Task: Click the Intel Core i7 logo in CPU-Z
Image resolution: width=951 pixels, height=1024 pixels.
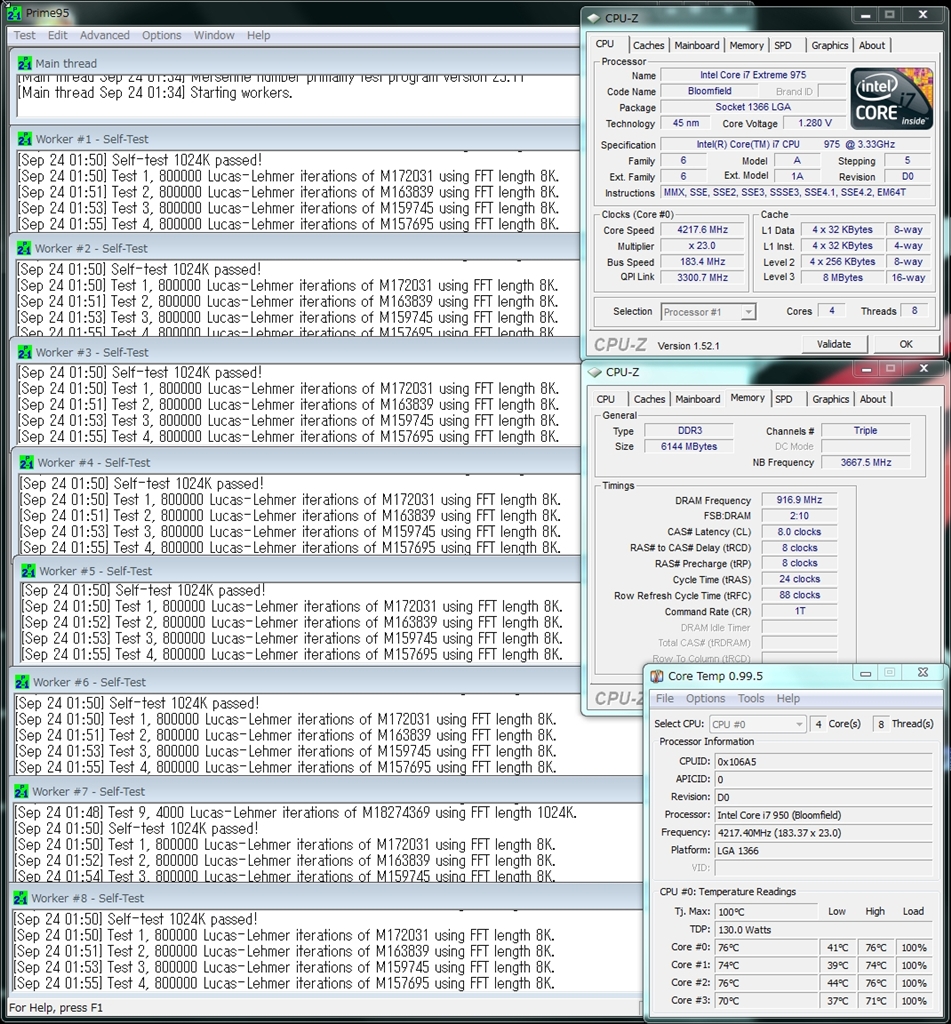Action: (x=890, y=98)
